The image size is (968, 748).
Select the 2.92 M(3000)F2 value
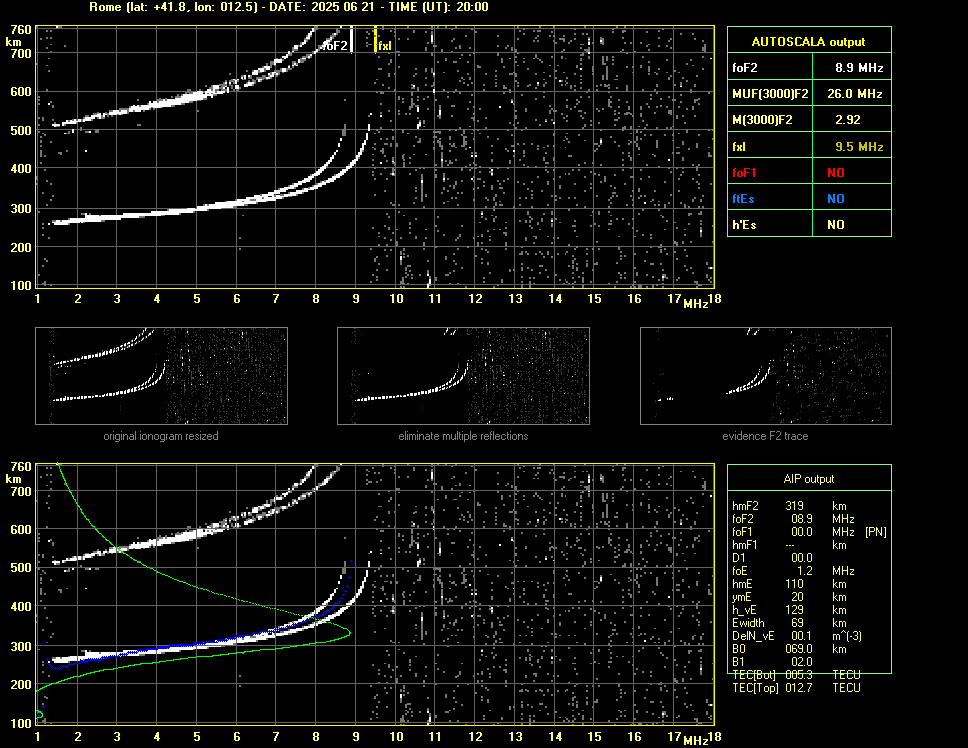848,120
